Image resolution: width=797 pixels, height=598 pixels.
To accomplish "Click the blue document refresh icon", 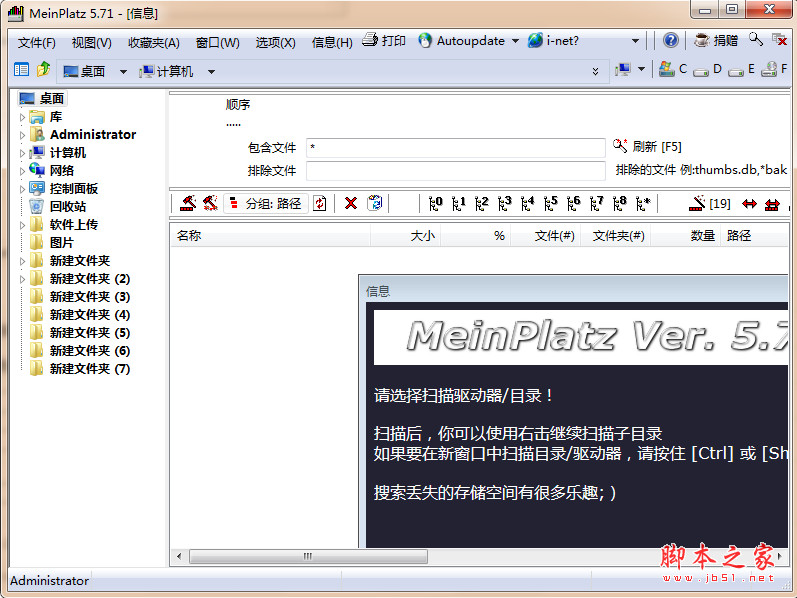I will point(375,203).
